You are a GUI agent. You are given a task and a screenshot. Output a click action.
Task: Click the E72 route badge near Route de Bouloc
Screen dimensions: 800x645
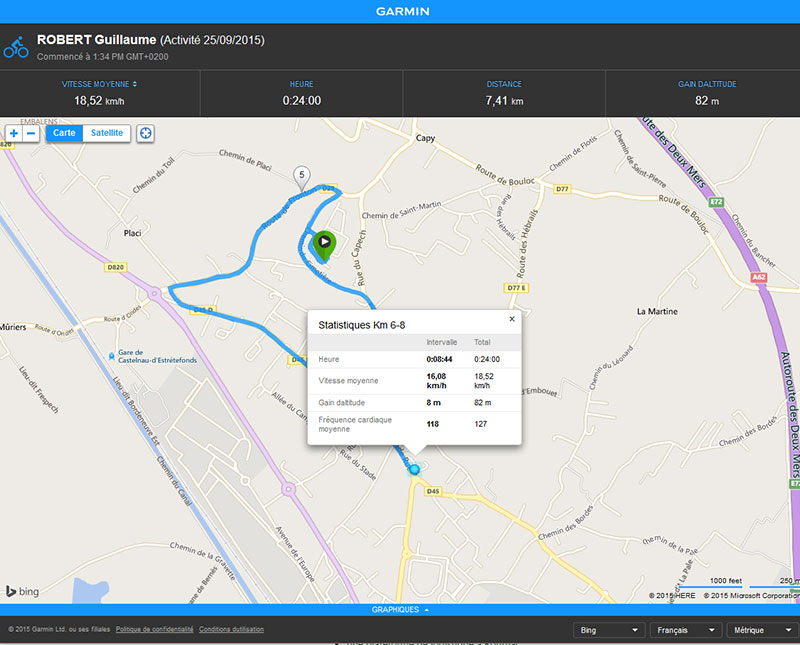717,202
